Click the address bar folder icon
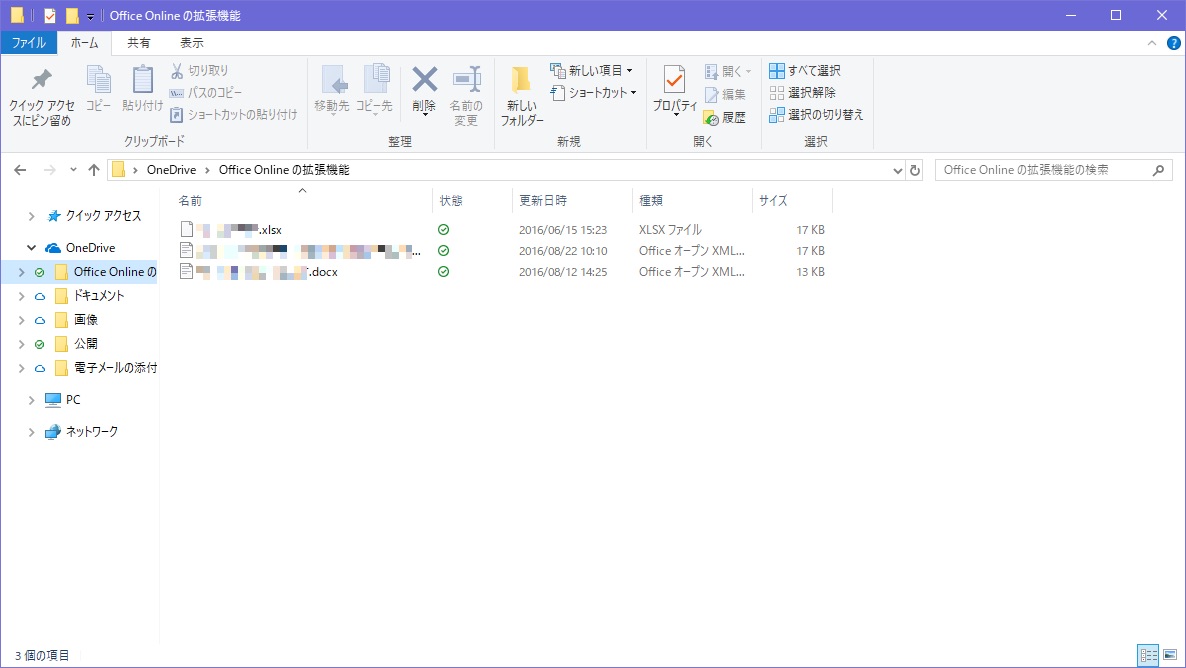 tap(118, 170)
